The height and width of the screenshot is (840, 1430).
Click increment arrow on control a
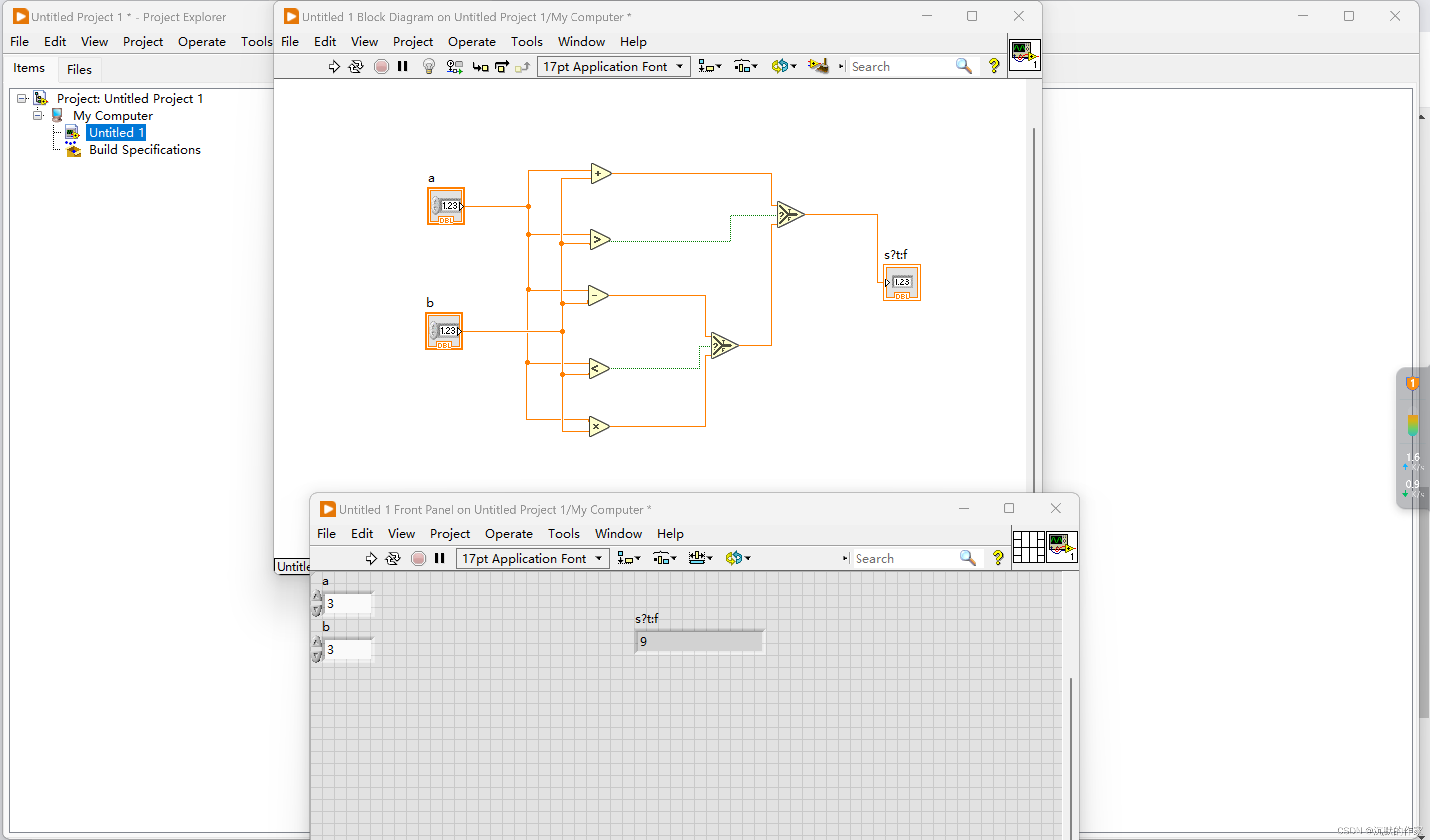[317, 596]
